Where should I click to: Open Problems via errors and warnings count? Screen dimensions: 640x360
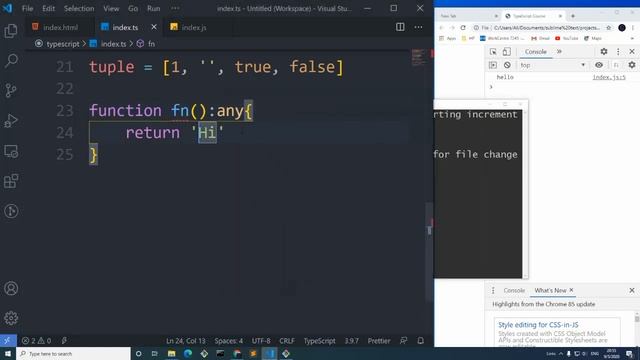(36, 340)
